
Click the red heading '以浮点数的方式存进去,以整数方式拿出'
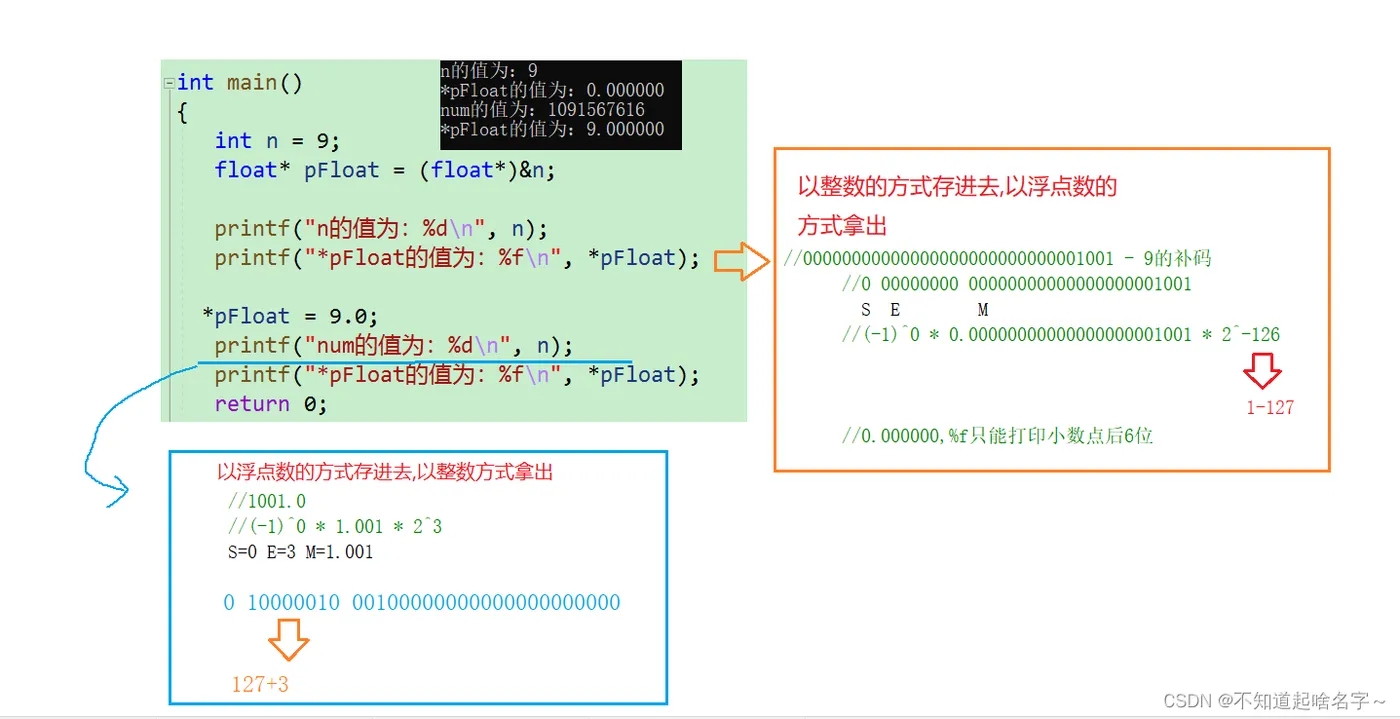[385, 472]
